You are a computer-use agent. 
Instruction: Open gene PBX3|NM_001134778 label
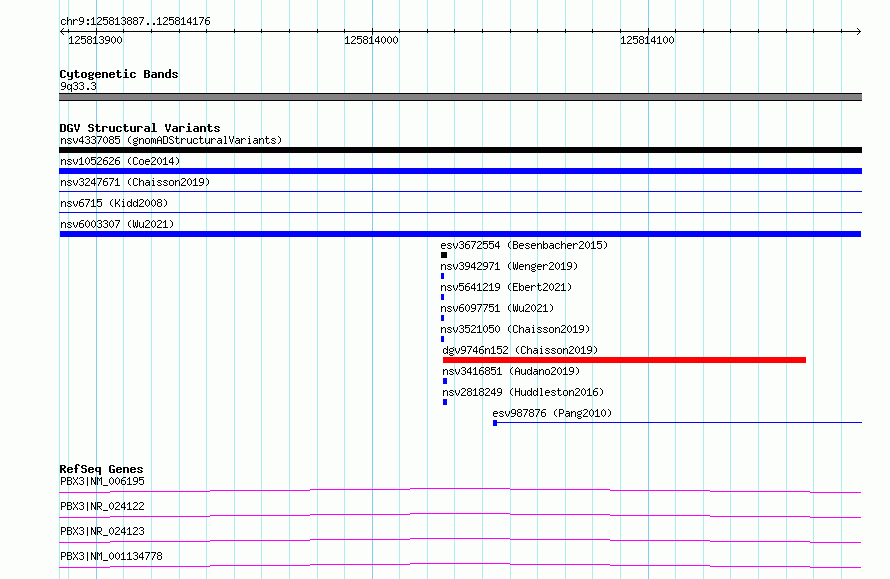(111, 556)
